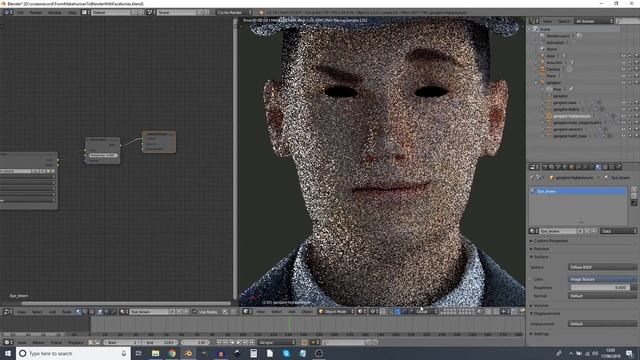Open the Windows Start menu
The height and width of the screenshot is (360, 640).
point(8,353)
